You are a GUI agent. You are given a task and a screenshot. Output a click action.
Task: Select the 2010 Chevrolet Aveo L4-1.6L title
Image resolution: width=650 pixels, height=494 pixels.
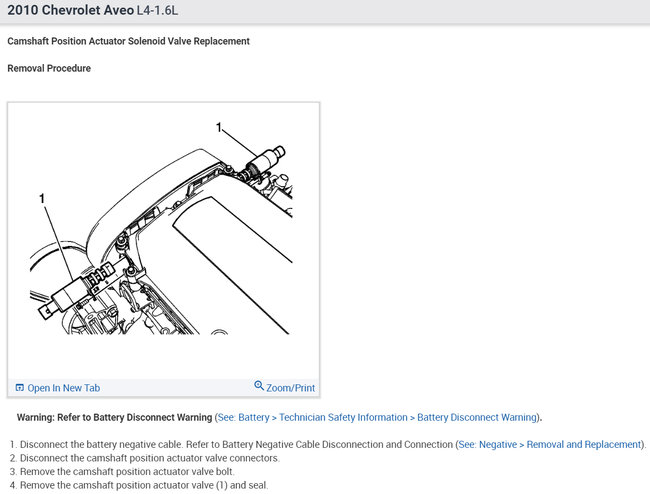click(93, 10)
